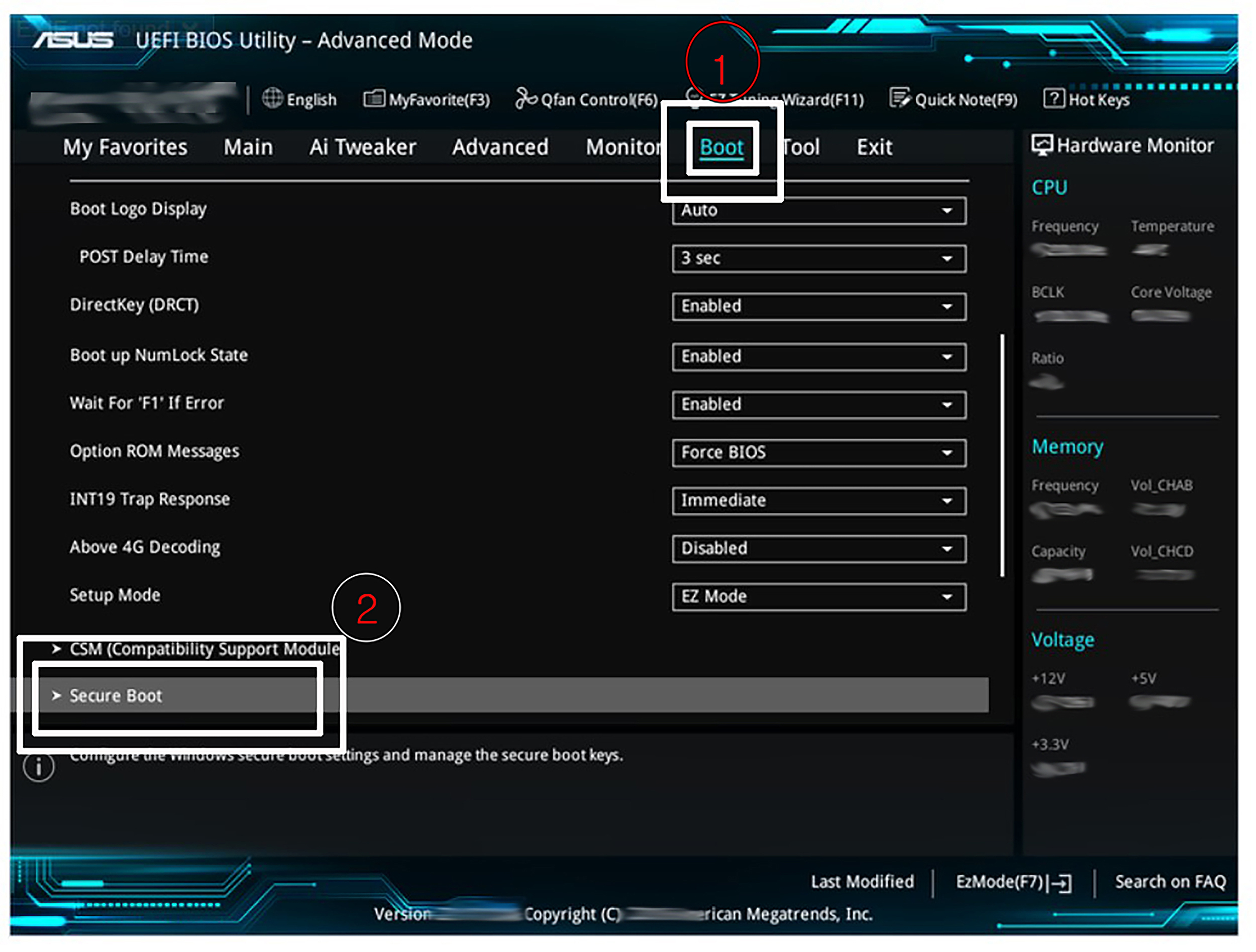
Task: Click the Setup Mode label
Action: (115, 595)
